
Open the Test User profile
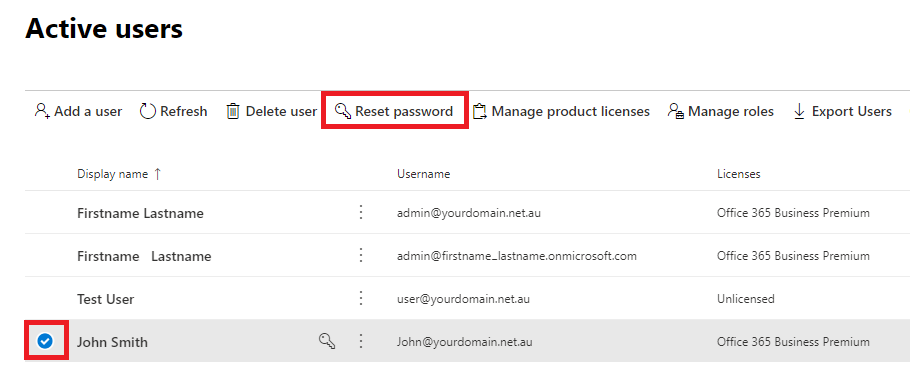106,299
